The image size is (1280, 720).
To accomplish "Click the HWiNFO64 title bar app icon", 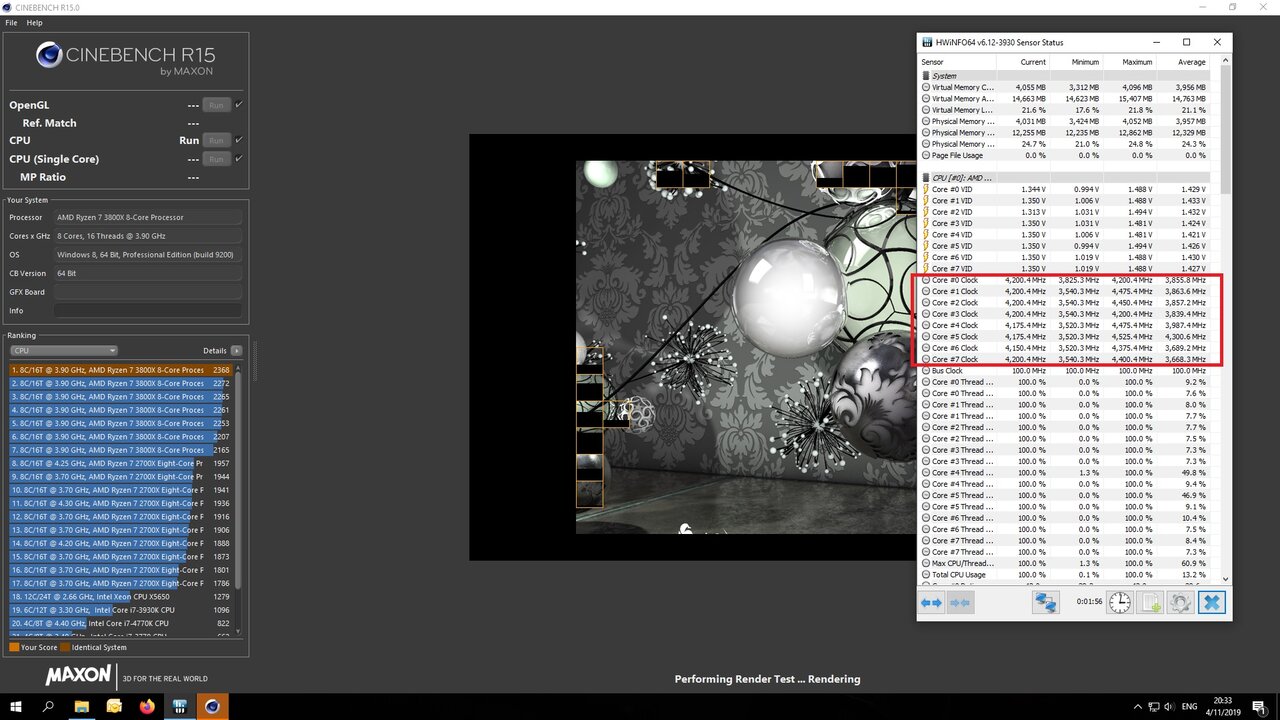I will pyautogui.click(x=927, y=42).
